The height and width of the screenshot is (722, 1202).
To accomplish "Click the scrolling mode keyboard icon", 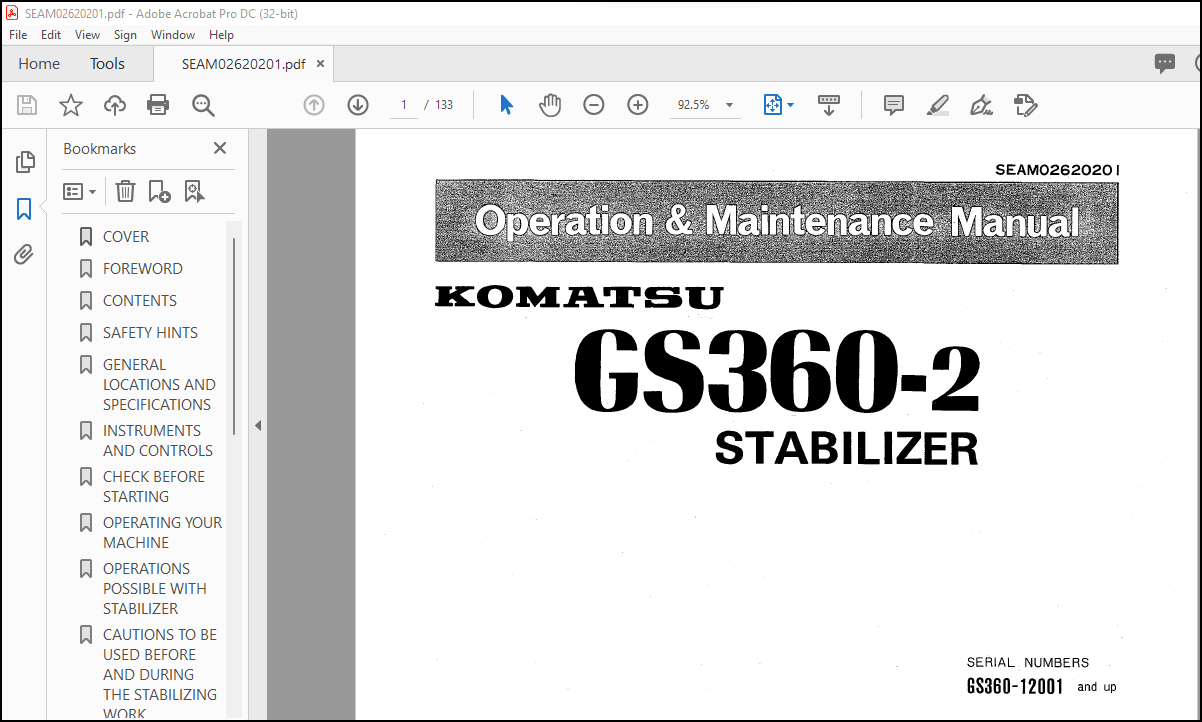I will click(x=829, y=105).
